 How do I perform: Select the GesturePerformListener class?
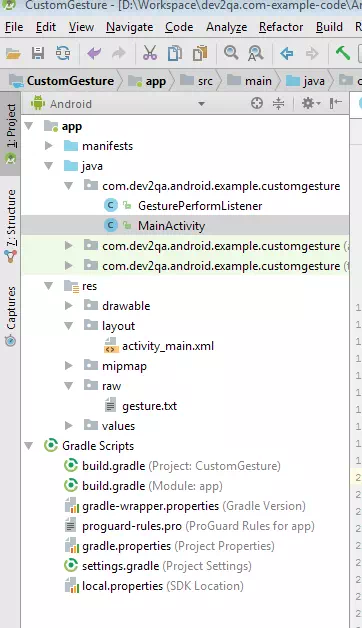coord(200,206)
